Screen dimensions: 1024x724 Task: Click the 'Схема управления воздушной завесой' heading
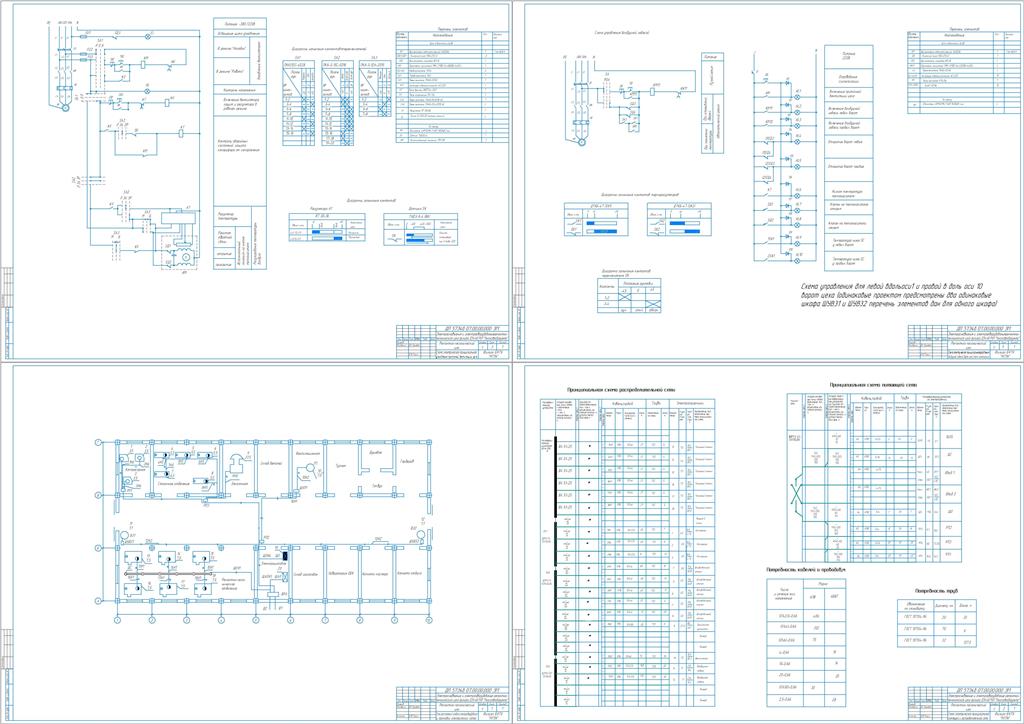pos(622,33)
